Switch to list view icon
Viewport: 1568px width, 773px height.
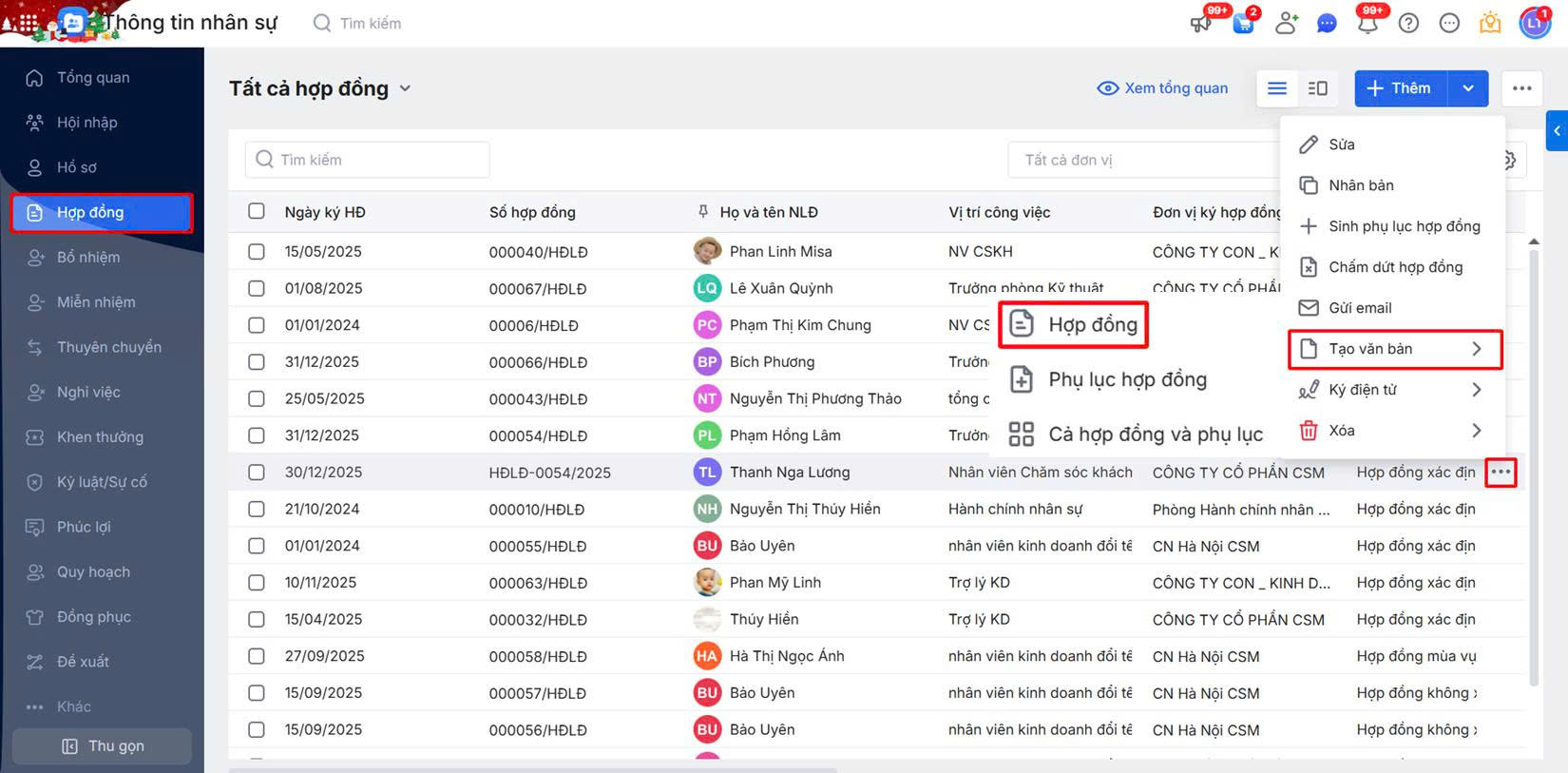[1277, 88]
